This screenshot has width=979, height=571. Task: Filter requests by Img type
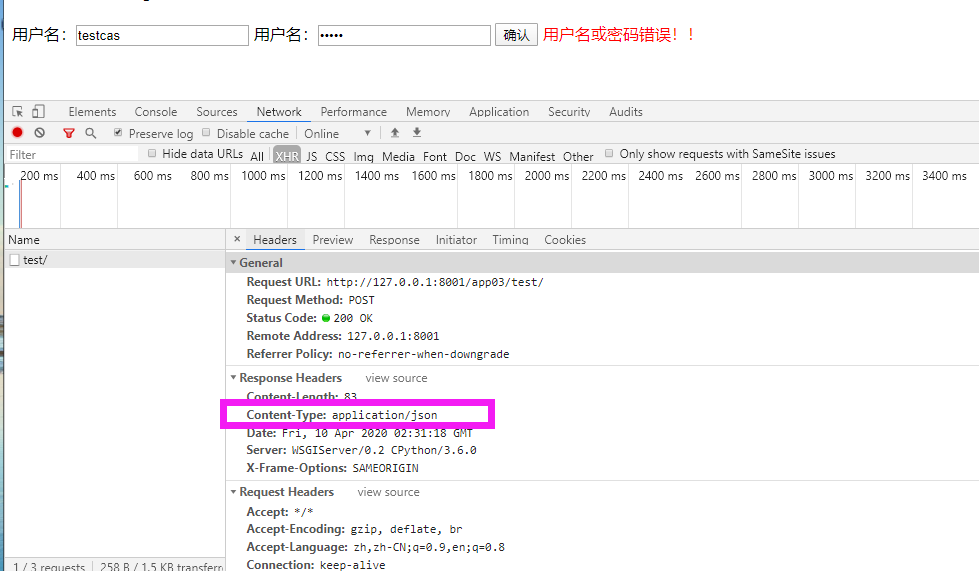click(x=363, y=156)
